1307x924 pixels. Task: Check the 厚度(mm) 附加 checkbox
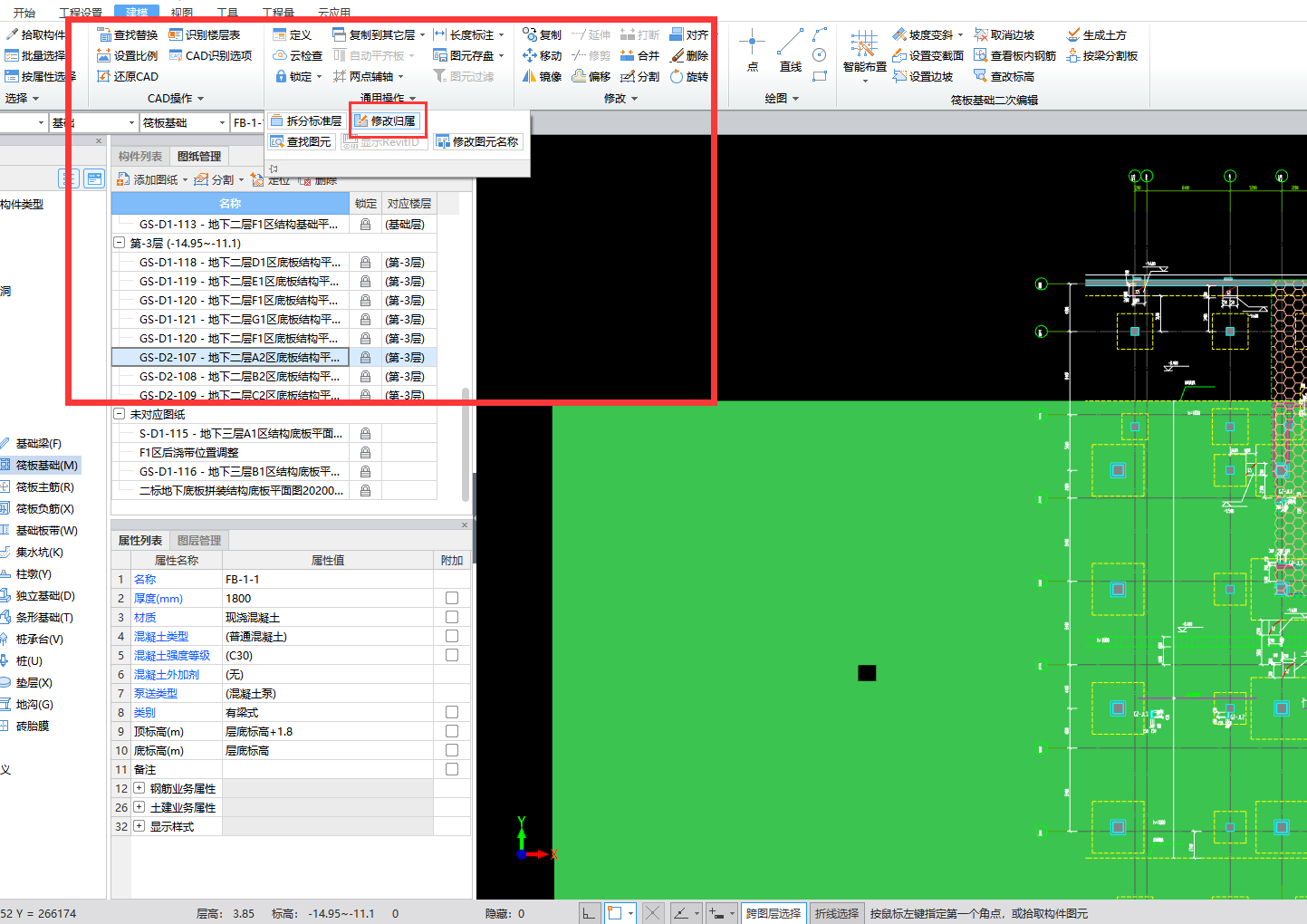click(452, 598)
